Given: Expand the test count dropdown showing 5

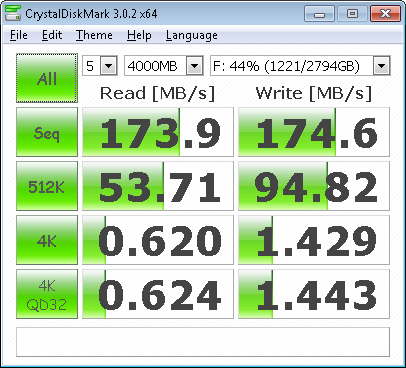Looking at the screenshot, I should (x=109, y=66).
